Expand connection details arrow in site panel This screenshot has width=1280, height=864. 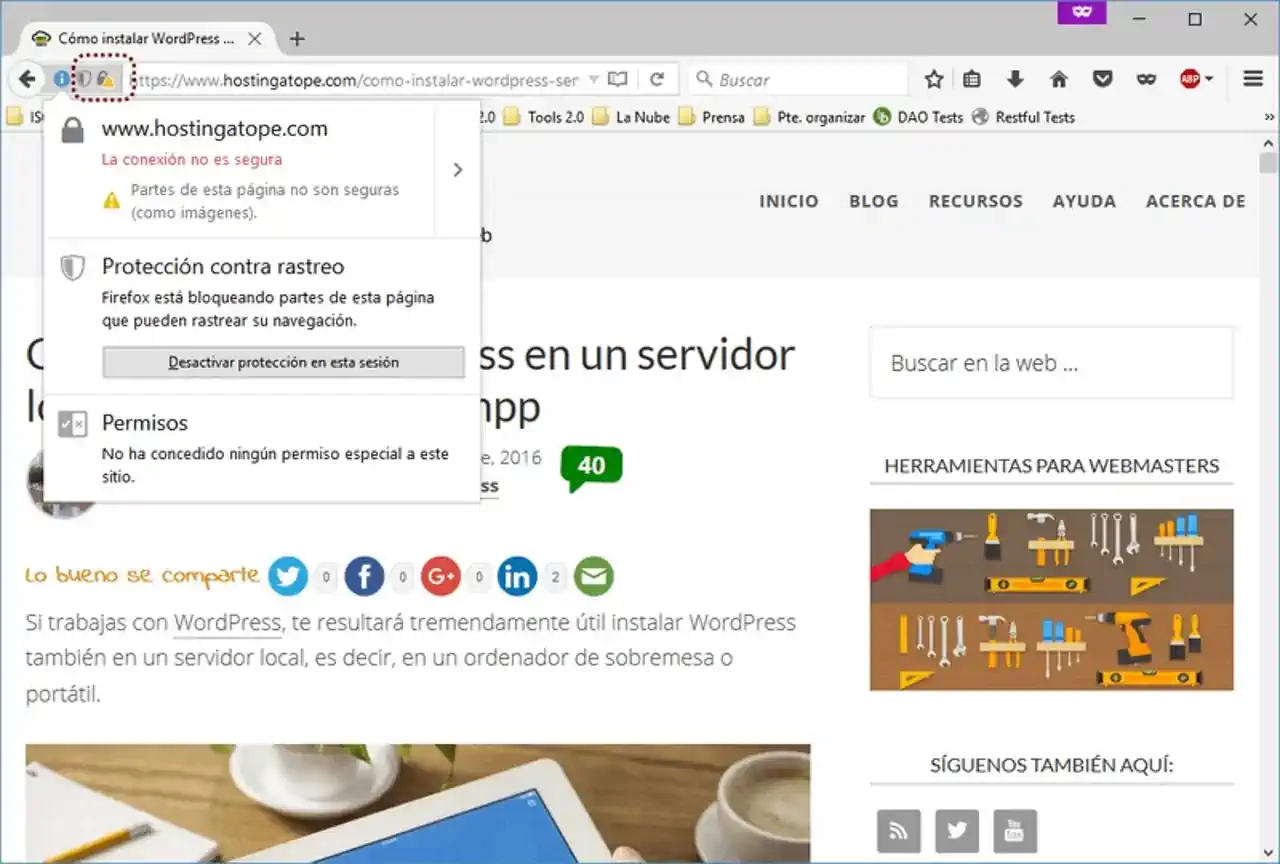[458, 170]
